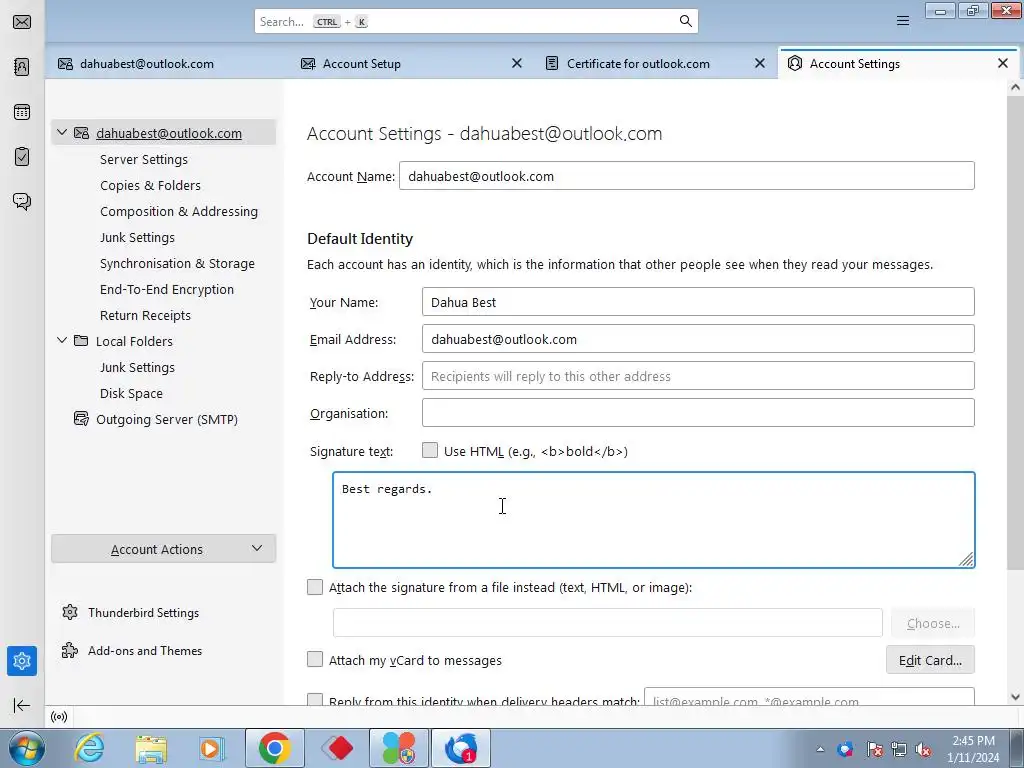Viewport: 1024px width, 768px height.
Task: Click the Local Folders folder icon
Action: (x=81, y=341)
